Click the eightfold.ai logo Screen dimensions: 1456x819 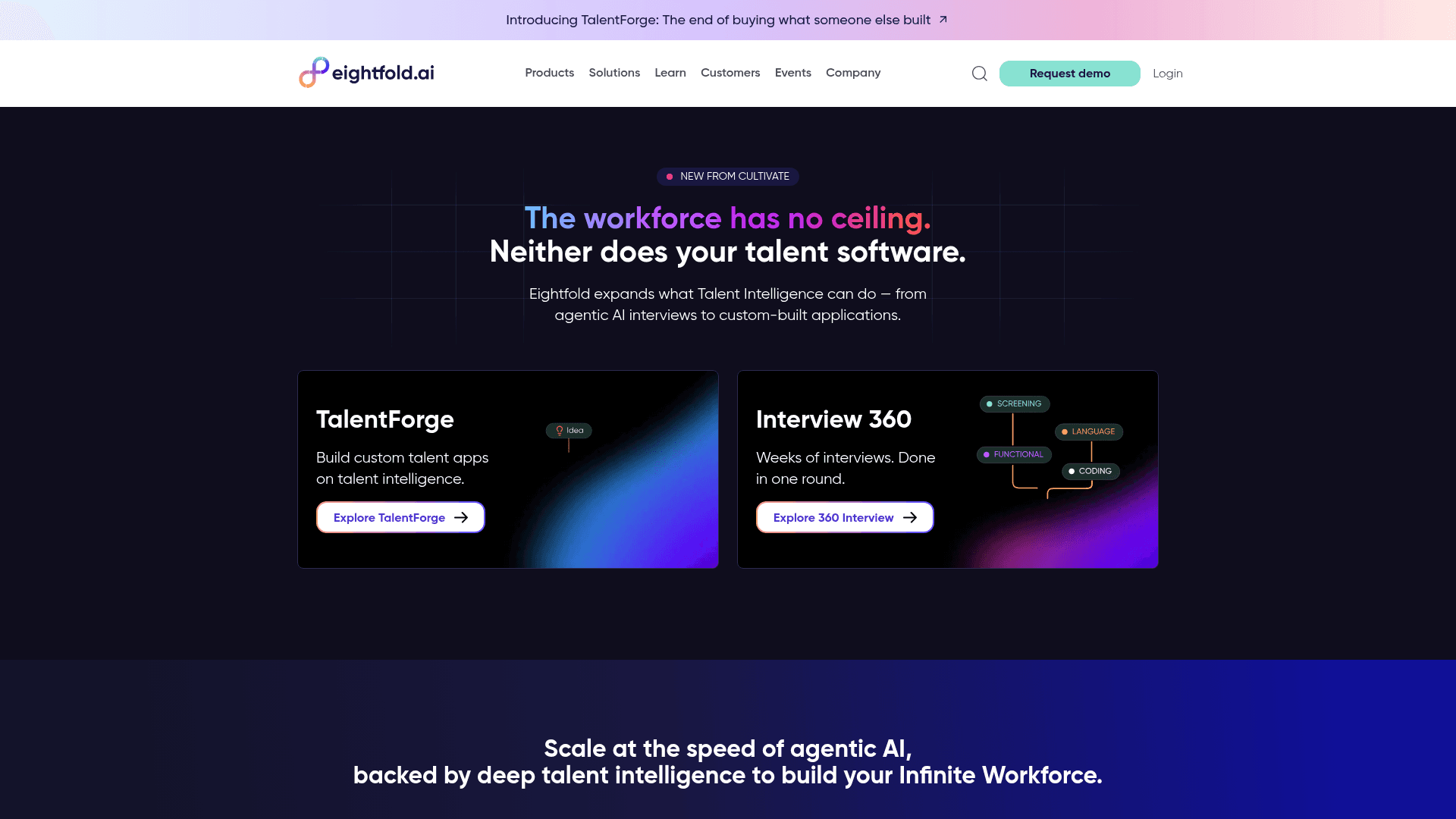pyautogui.click(x=366, y=73)
